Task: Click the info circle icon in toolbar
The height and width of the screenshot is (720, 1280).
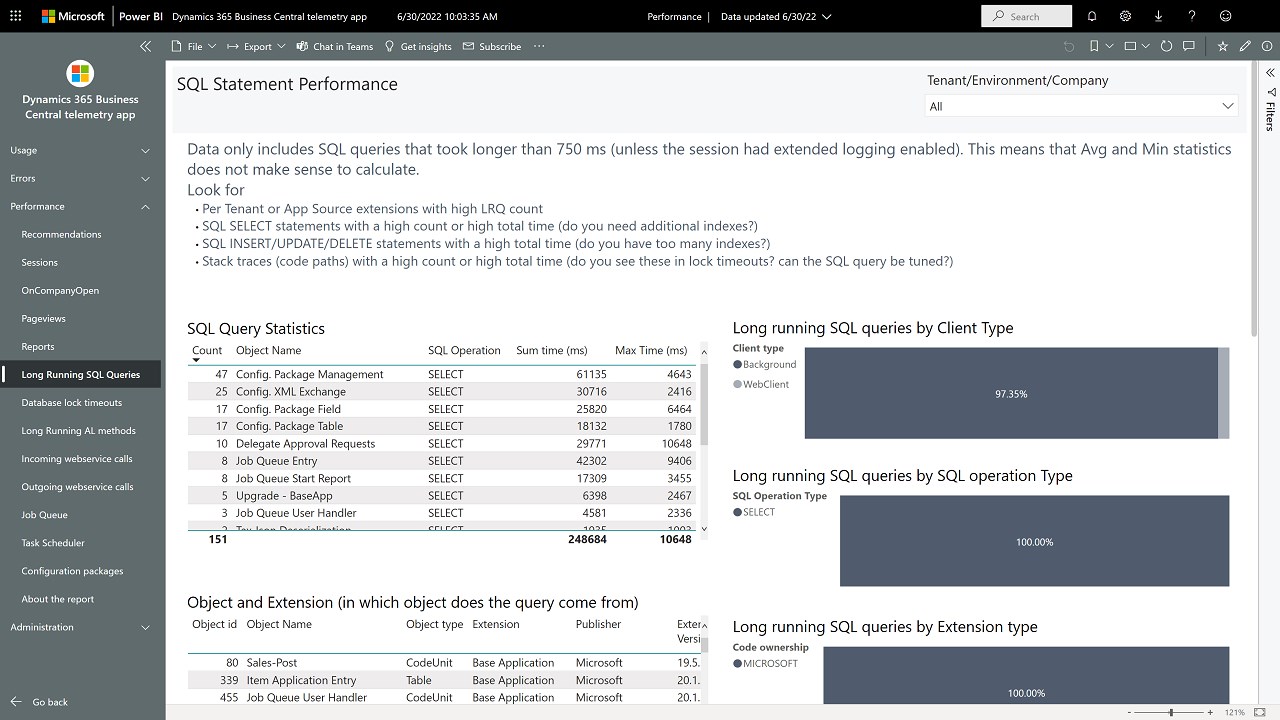Action: click(1267, 46)
